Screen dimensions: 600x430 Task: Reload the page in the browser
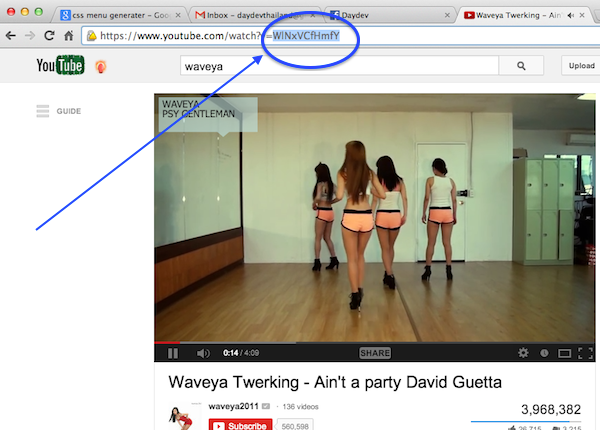[49, 36]
